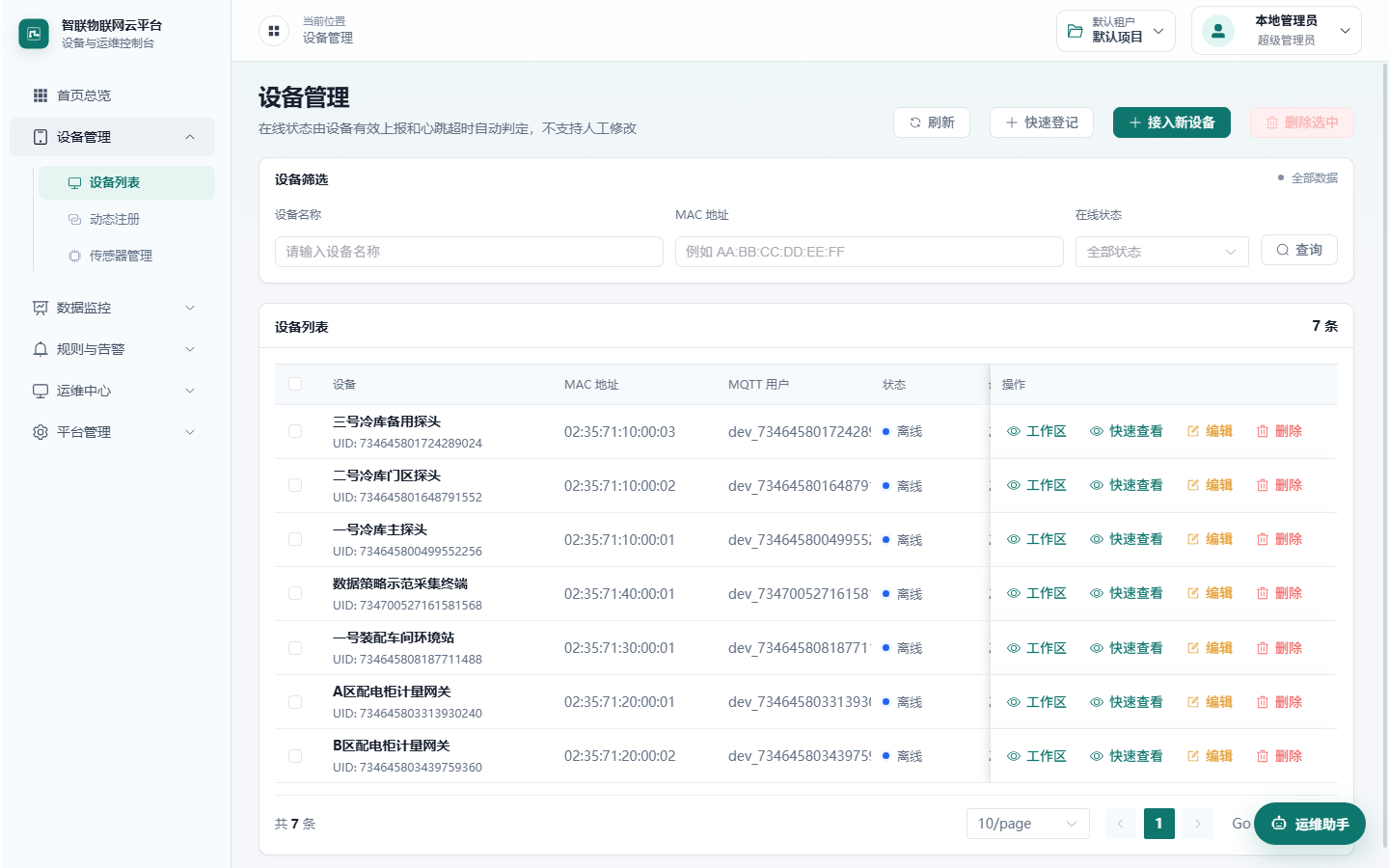Open 传感器管理 submenu item
Viewport: 1389px width, 868px height.
[126, 256]
